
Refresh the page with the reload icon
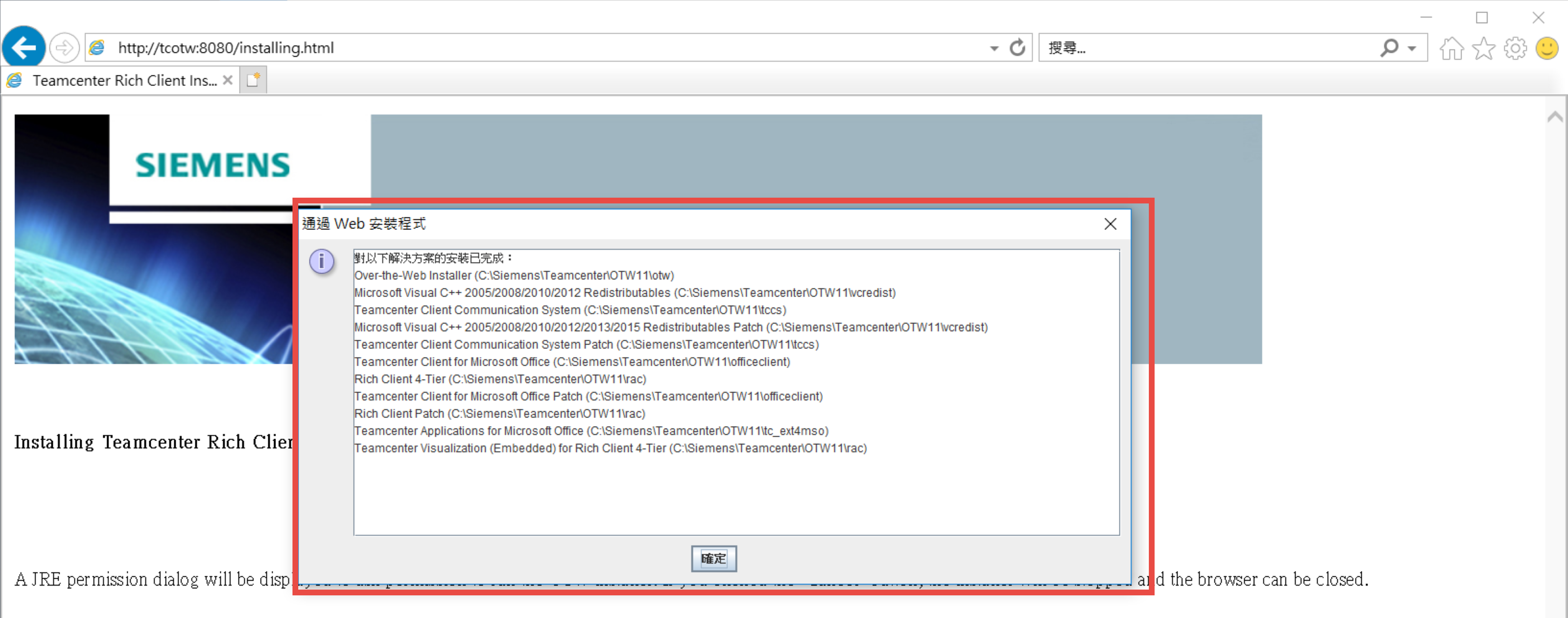click(x=1017, y=48)
